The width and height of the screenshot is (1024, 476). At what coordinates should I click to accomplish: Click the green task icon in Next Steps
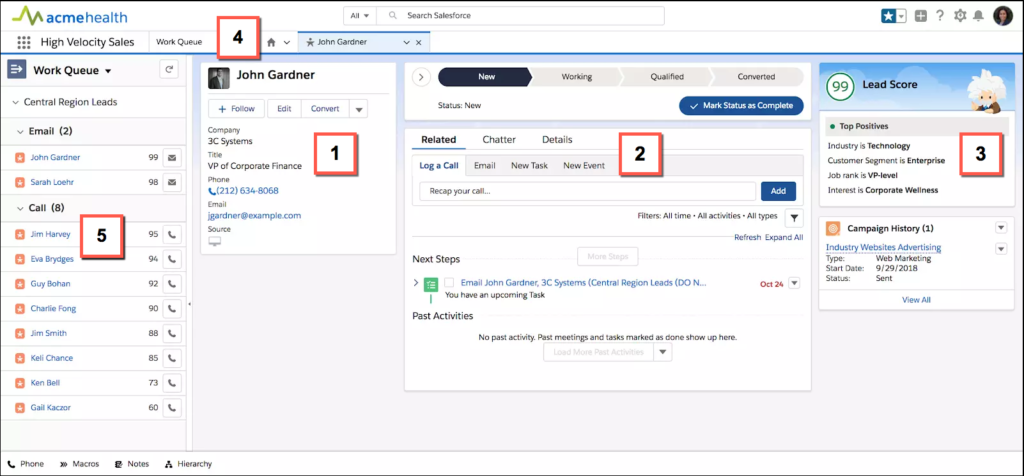[430, 284]
